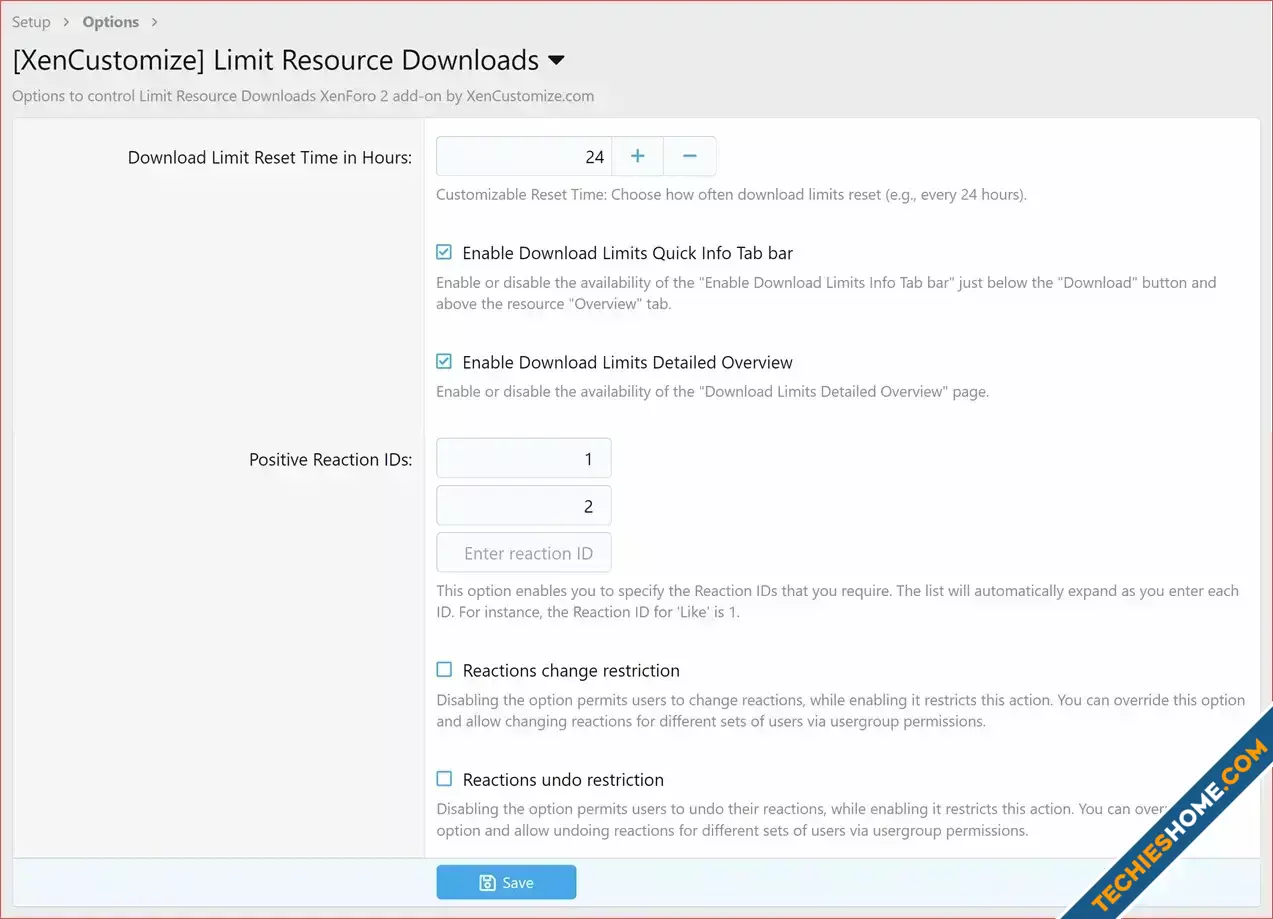Image resolution: width=1273 pixels, height=919 pixels.
Task: Click the description mentioning XenCustomize.com
Action: pos(303,97)
